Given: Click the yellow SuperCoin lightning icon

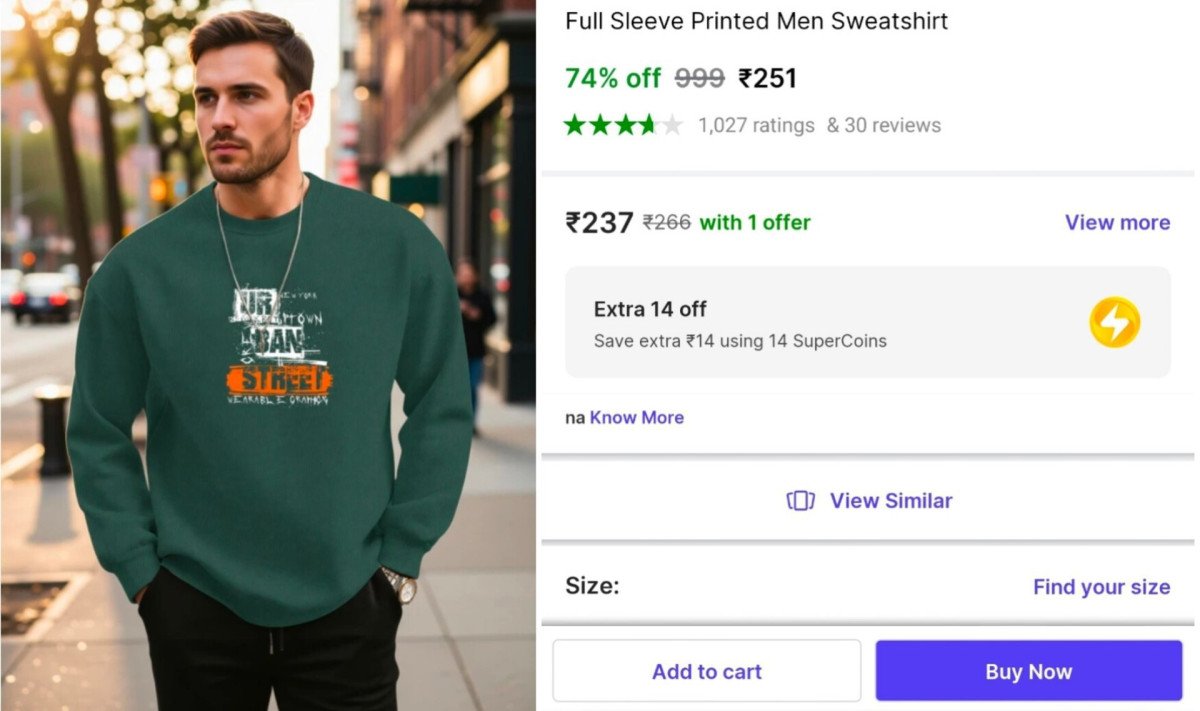Looking at the screenshot, I should [1114, 322].
